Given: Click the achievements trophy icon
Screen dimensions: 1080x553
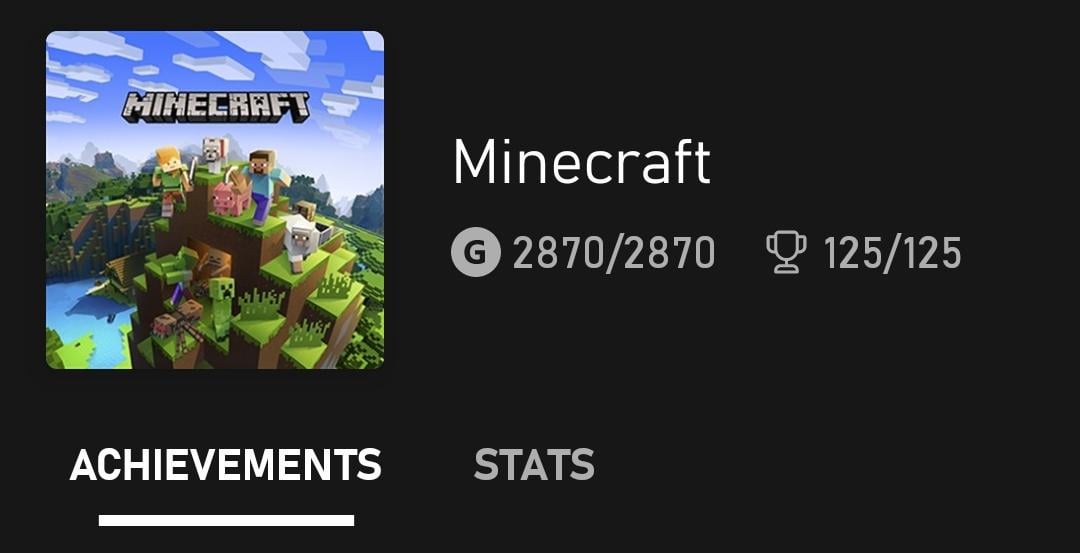Looking at the screenshot, I should pos(787,253).
